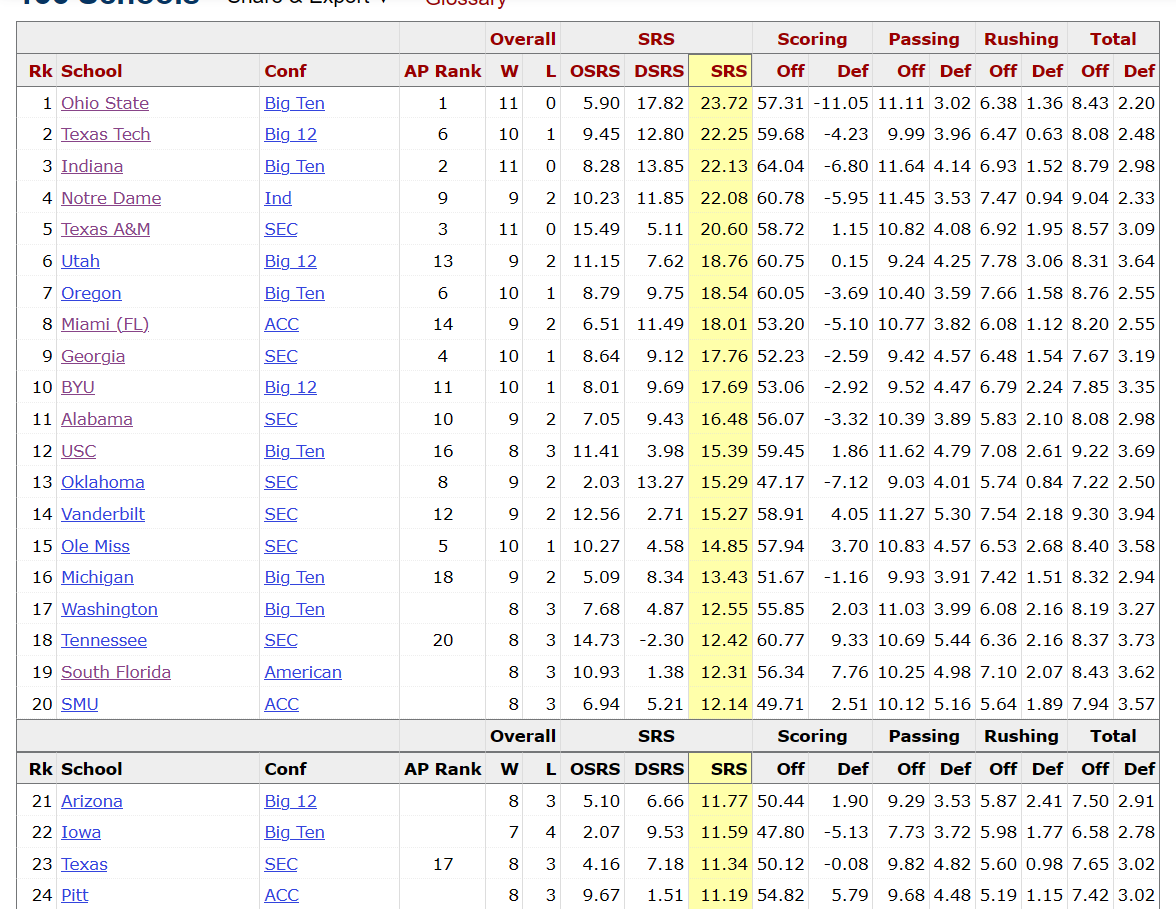Open the American conference link
This screenshot has width=1176, height=909.
(303, 672)
